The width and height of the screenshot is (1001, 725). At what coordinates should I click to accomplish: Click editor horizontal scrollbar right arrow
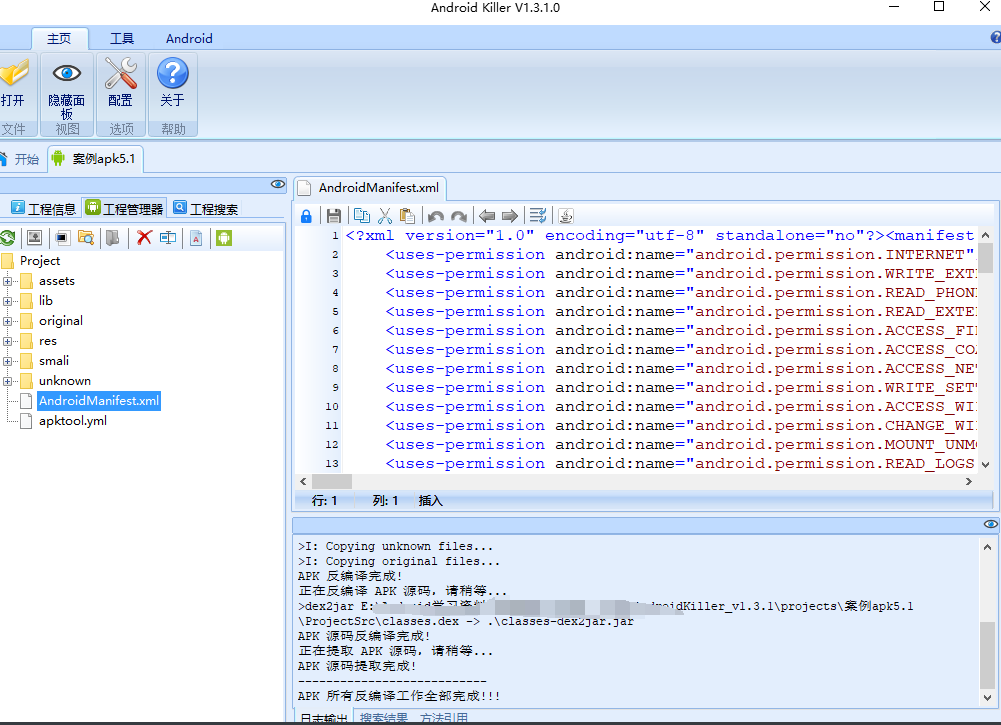tap(968, 481)
